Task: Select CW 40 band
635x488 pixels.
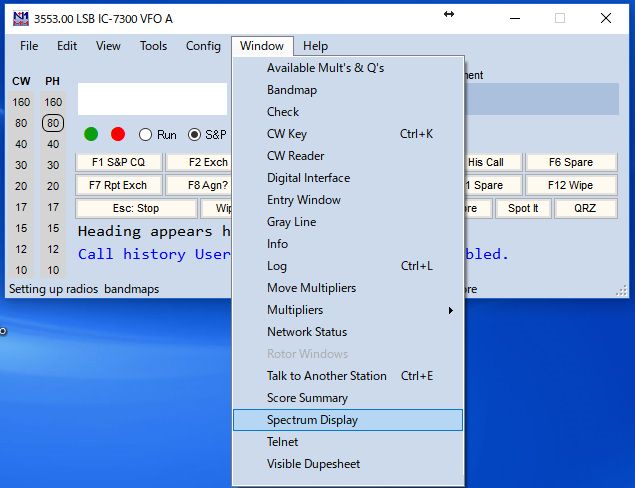Action: [x=21, y=144]
